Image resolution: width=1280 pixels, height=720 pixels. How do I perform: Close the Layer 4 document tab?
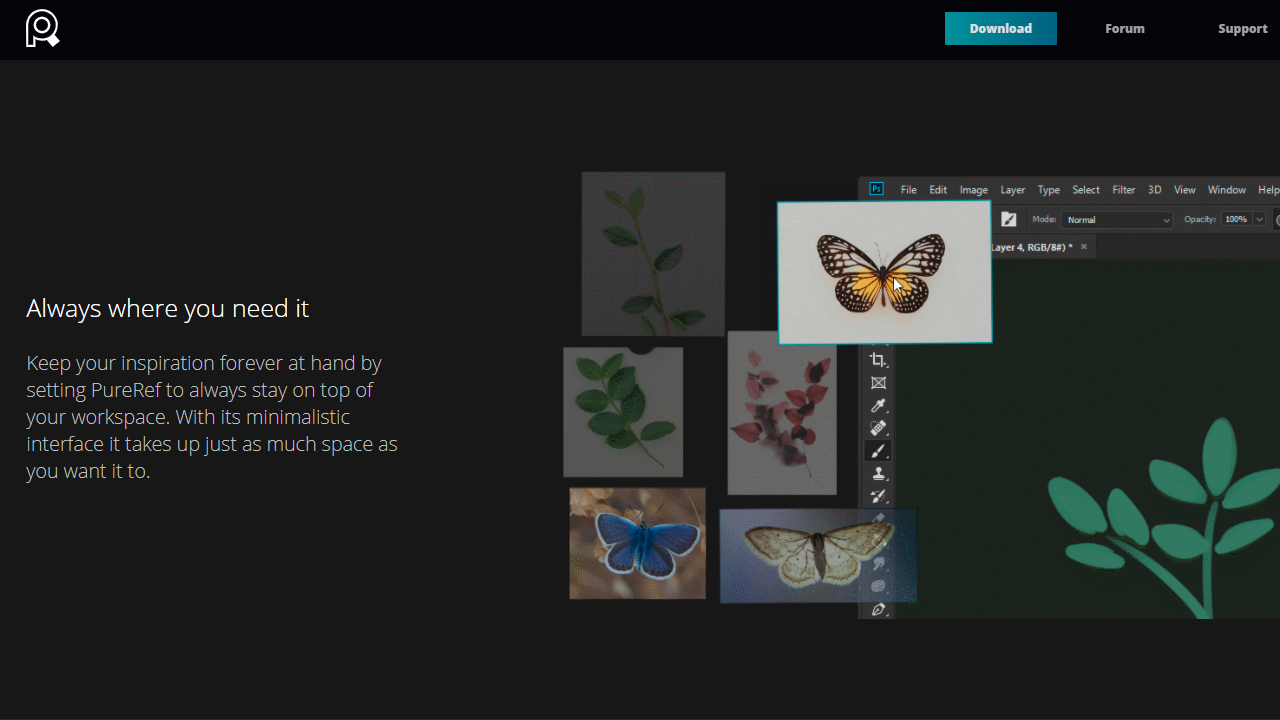[1084, 247]
